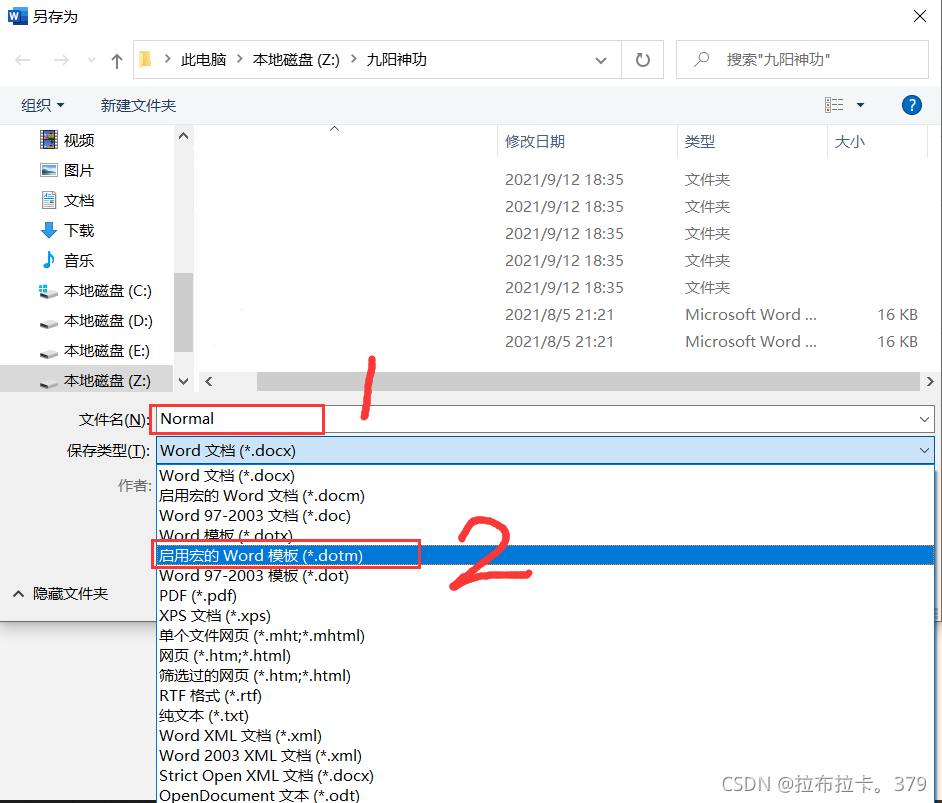This screenshot has height=803, width=942.
Task: Open view options dropdown arrow
Action: 860,105
